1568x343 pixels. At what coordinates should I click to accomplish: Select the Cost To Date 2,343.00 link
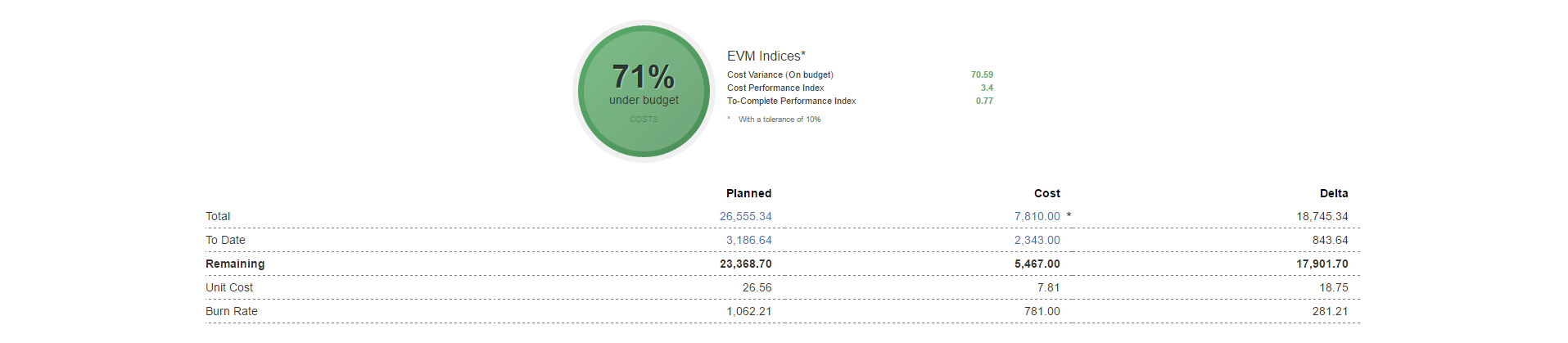1037,241
